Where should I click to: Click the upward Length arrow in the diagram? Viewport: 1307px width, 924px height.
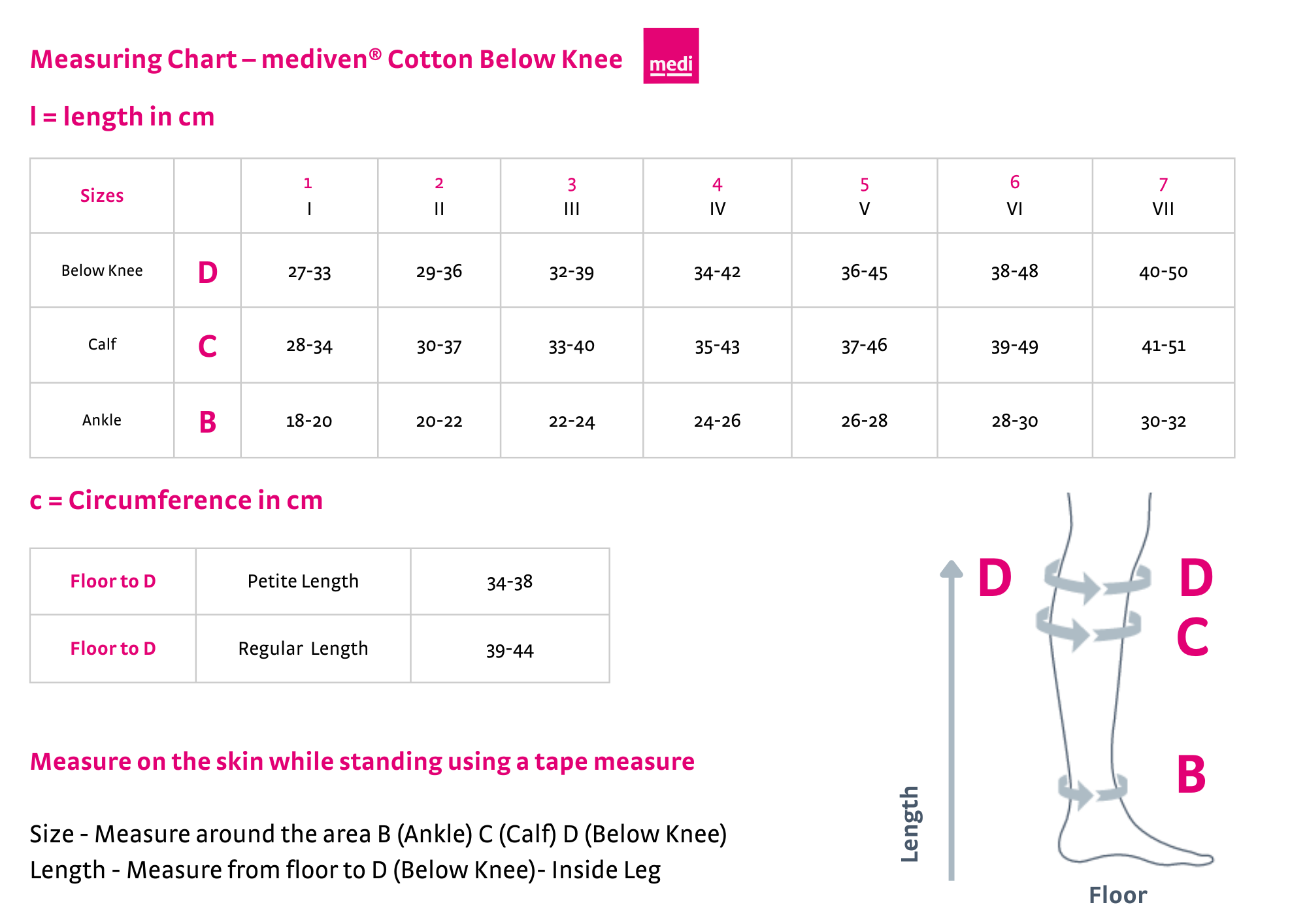click(951, 719)
